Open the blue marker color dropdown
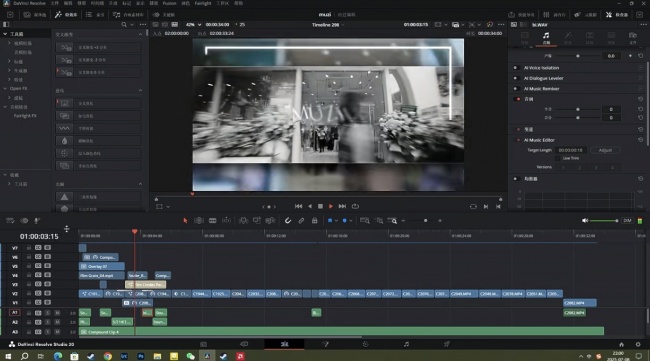 351,221
